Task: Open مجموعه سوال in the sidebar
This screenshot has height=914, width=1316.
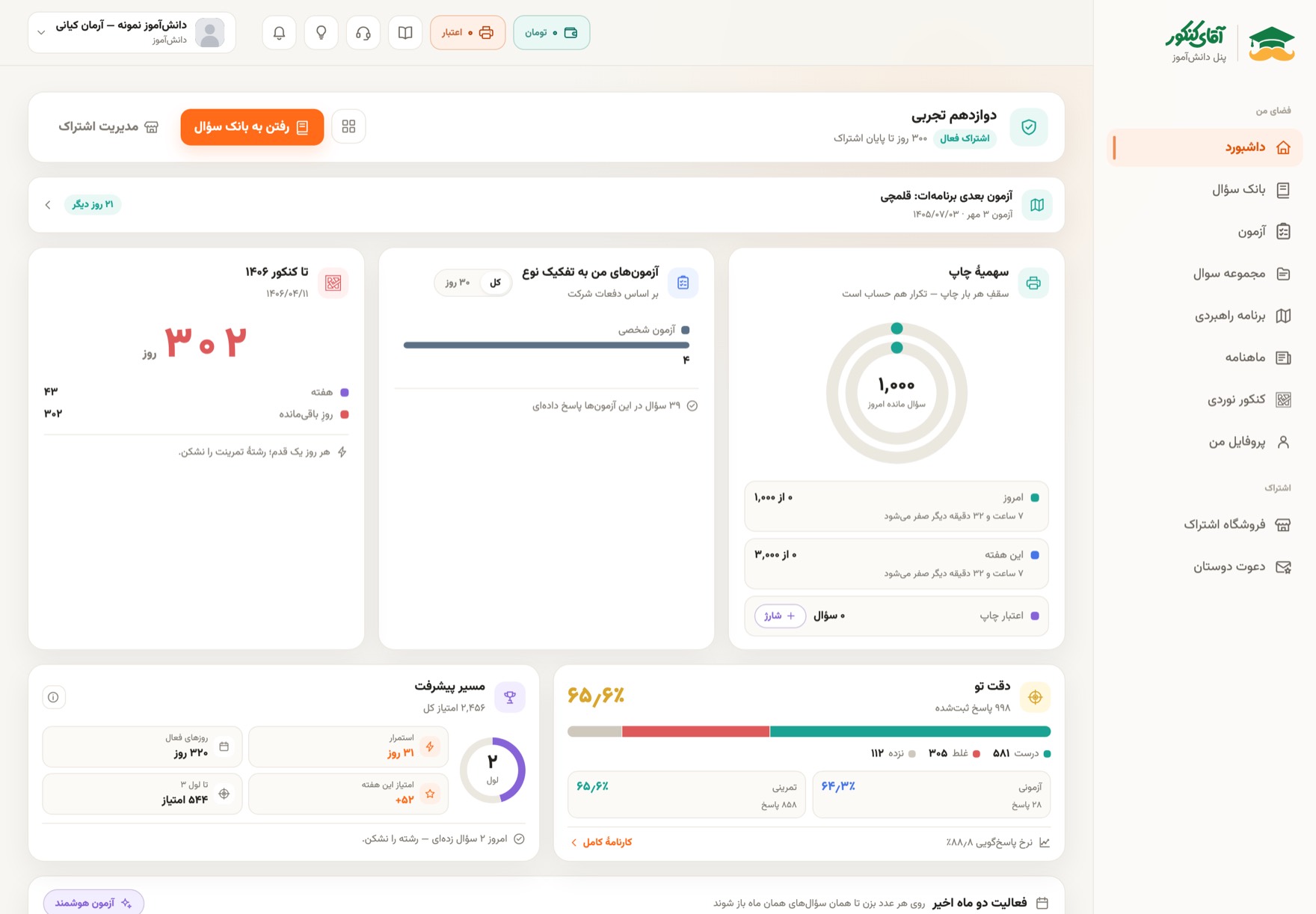Action: click(1205, 274)
